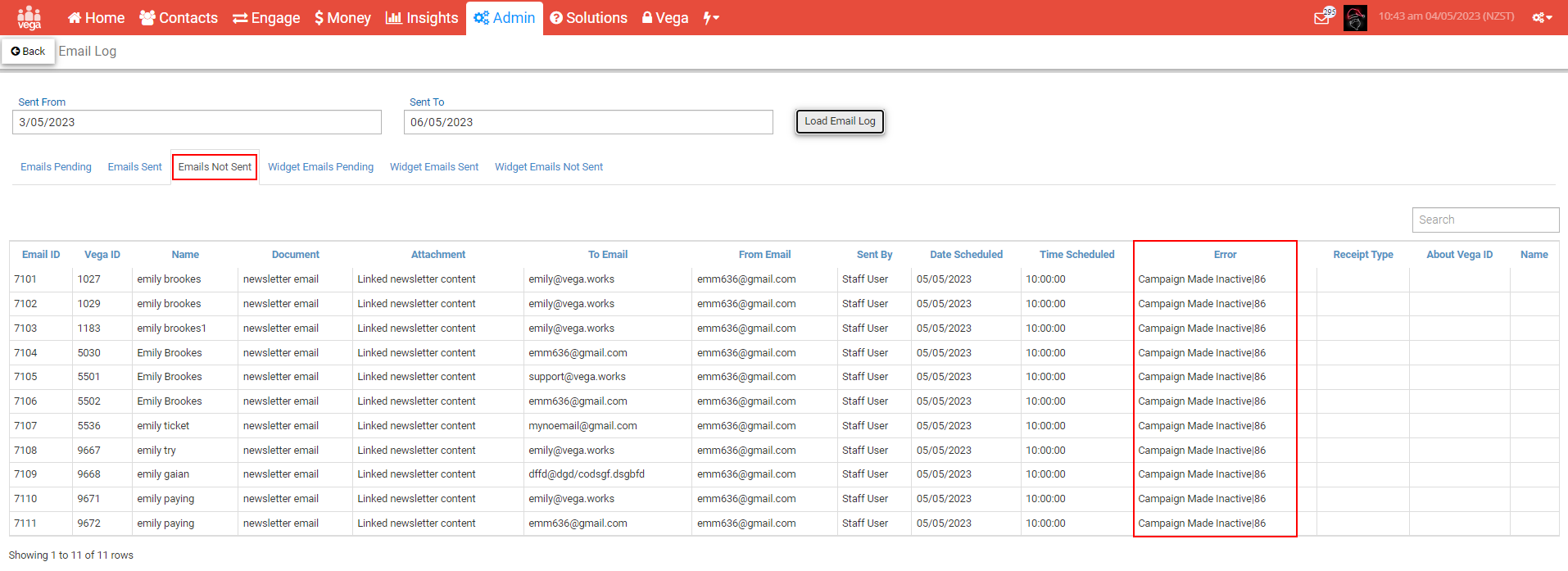This screenshot has width=1568, height=571.
Task: Click Email ID 7105 cell
Action: pyautogui.click(x=41, y=377)
